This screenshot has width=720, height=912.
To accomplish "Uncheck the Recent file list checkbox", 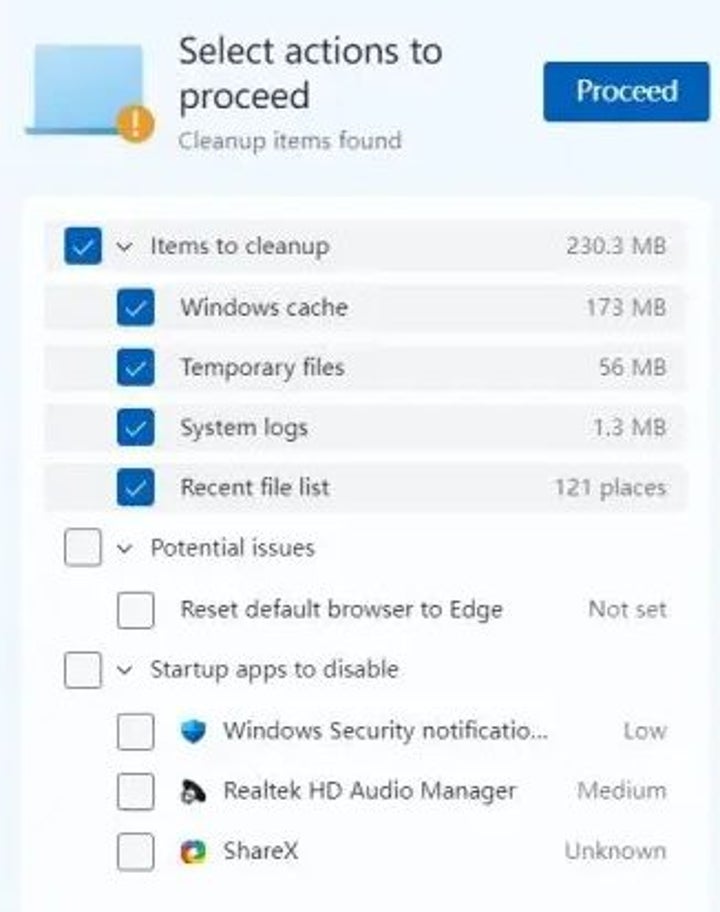I will pos(135,489).
